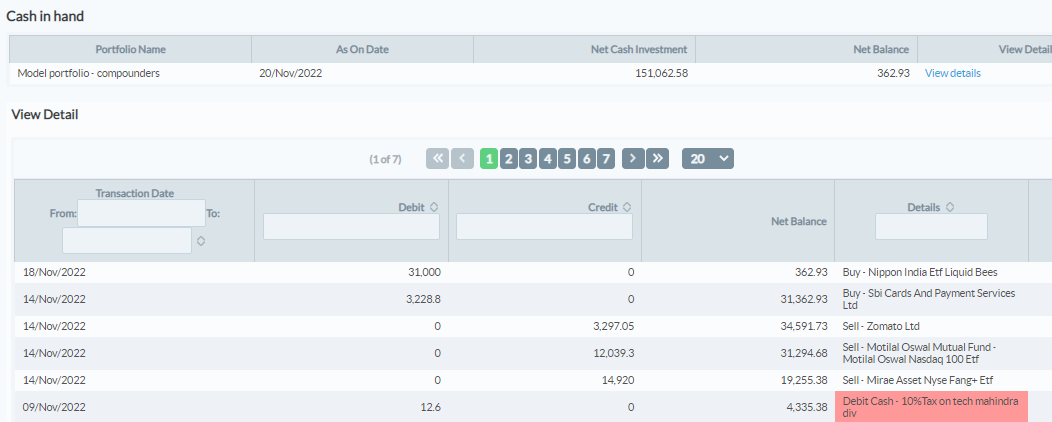Screen dimensions: 1052x422
Task: Select debit amount 12.6
Action: point(430,407)
